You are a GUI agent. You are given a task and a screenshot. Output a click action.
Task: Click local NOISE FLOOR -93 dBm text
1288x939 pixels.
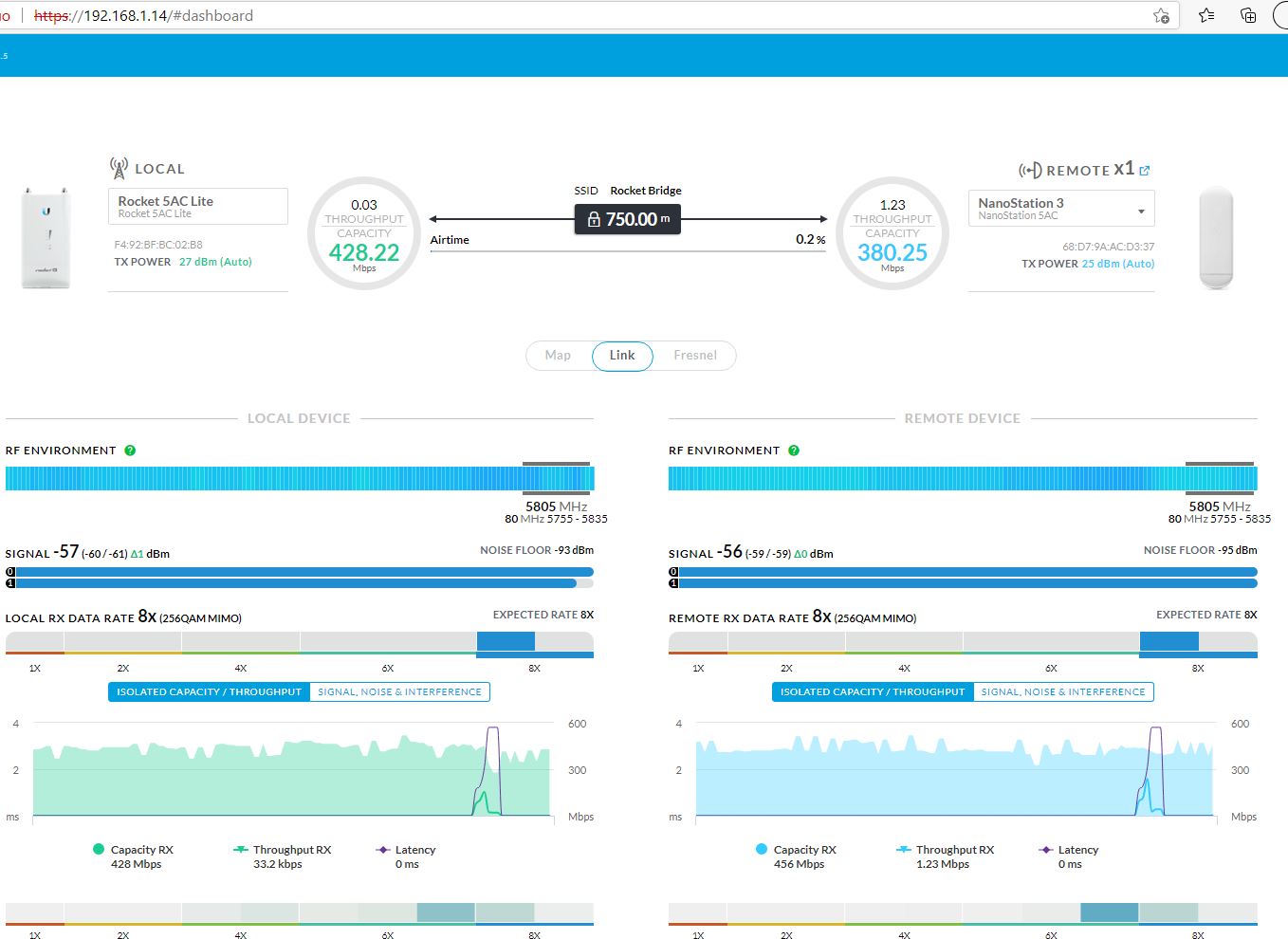click(x=537, y=550)
